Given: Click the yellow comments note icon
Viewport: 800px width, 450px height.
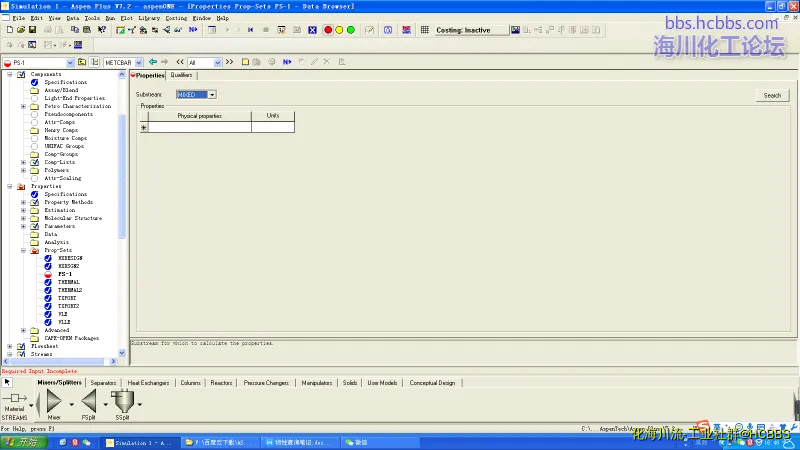Looking at the screenshot, I should click(245, 62).
